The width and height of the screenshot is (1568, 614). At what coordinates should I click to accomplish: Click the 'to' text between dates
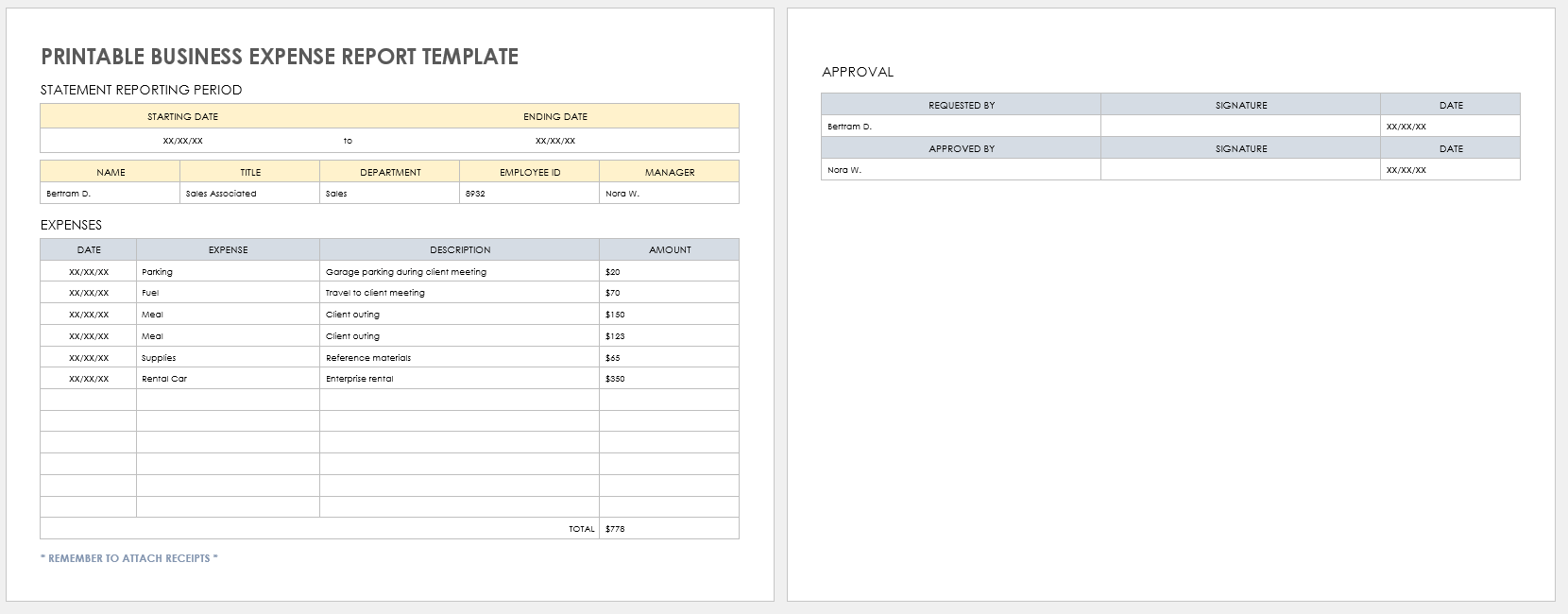(x=348, y=141)
